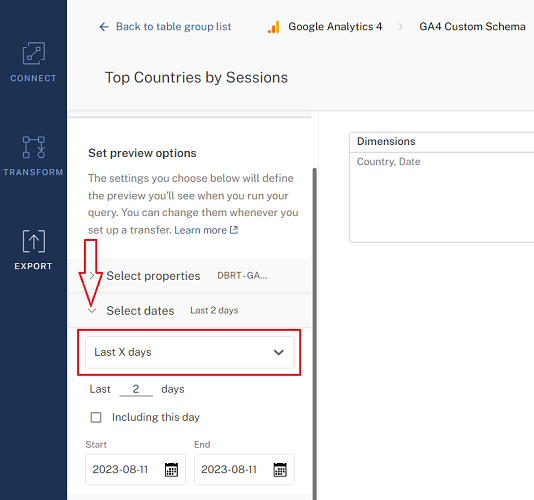Click the number of days field

pos(136,389)
